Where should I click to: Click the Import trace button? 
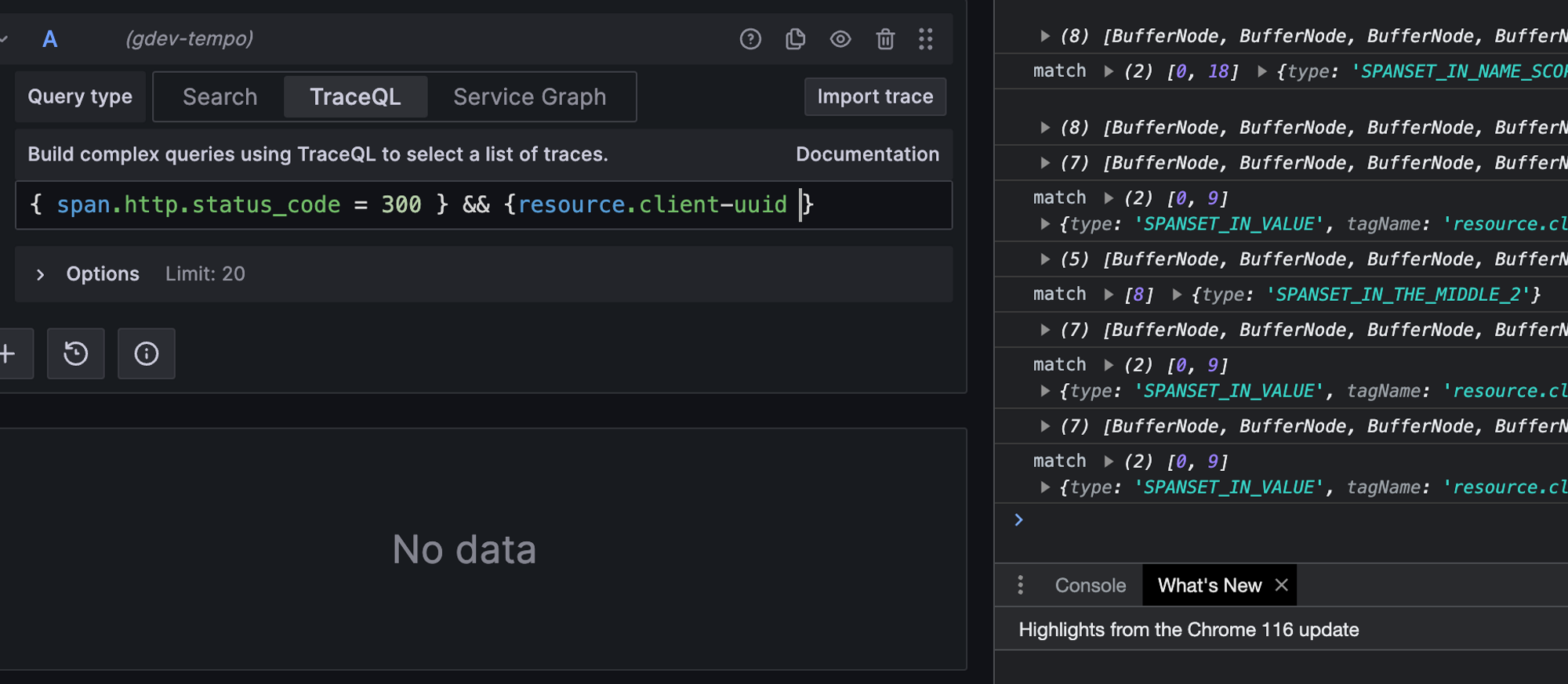click(x=875, y=97)
